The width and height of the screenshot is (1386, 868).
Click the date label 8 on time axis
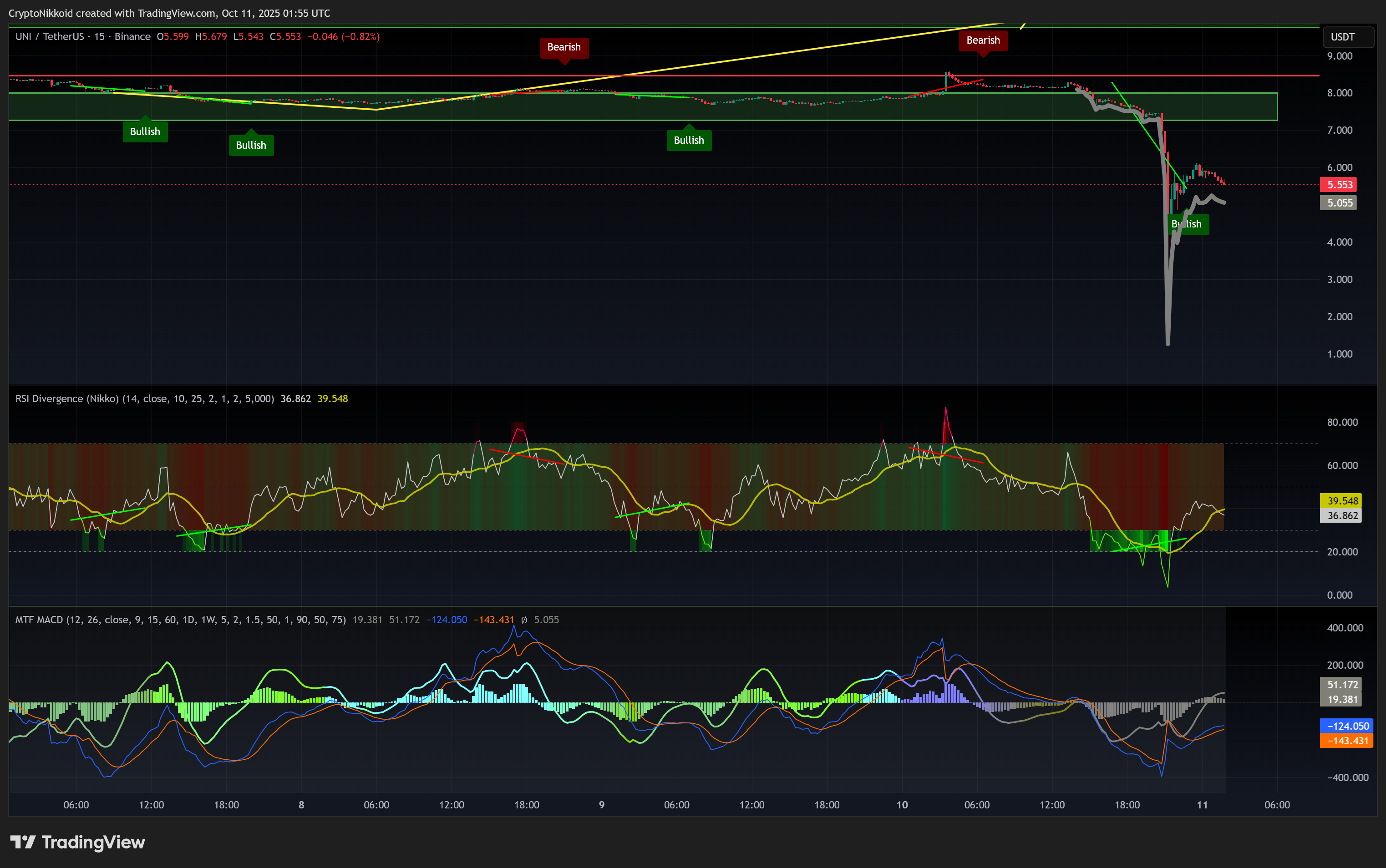pyautogui.click(x=301, y=805)
